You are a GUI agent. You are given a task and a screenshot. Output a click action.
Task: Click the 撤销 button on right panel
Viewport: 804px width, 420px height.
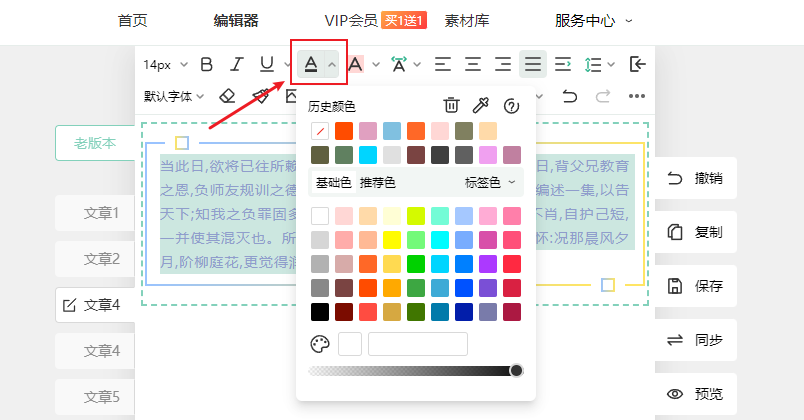coord(696,178)
